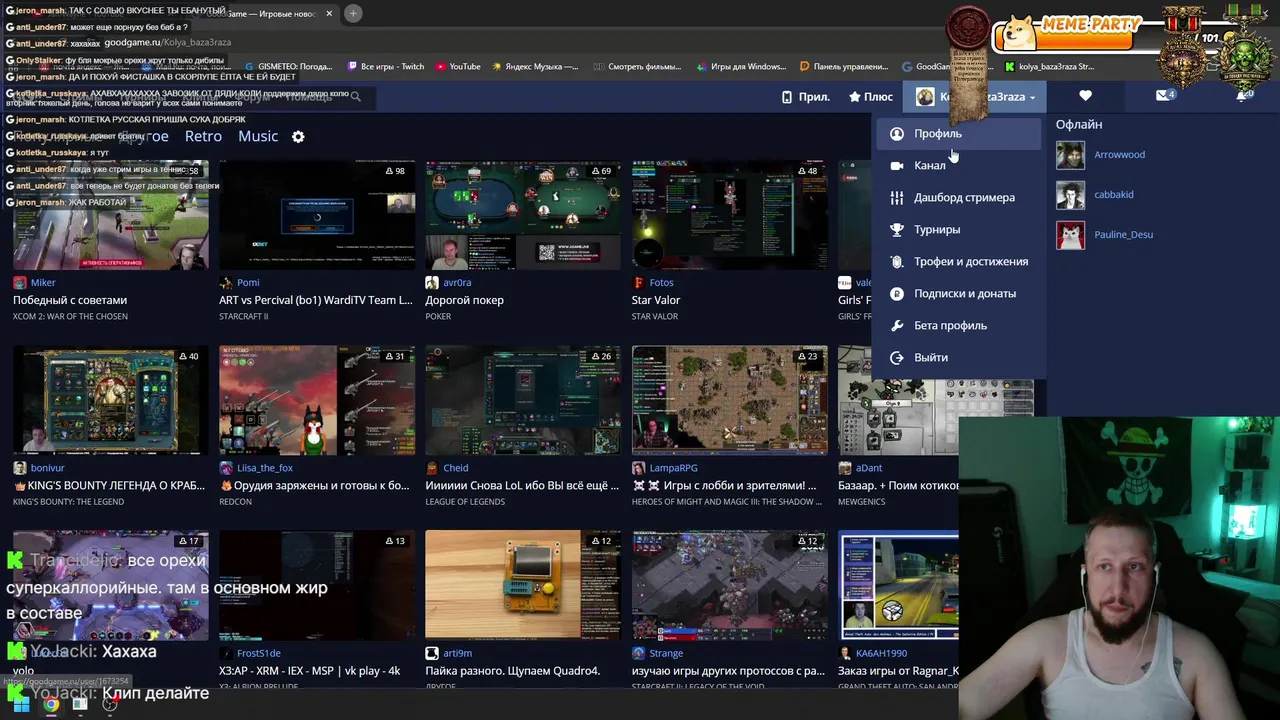Viewport: 1280px width, 720px height.
Task: Open the Канал menu entry
Action: [x=960, y=165]
